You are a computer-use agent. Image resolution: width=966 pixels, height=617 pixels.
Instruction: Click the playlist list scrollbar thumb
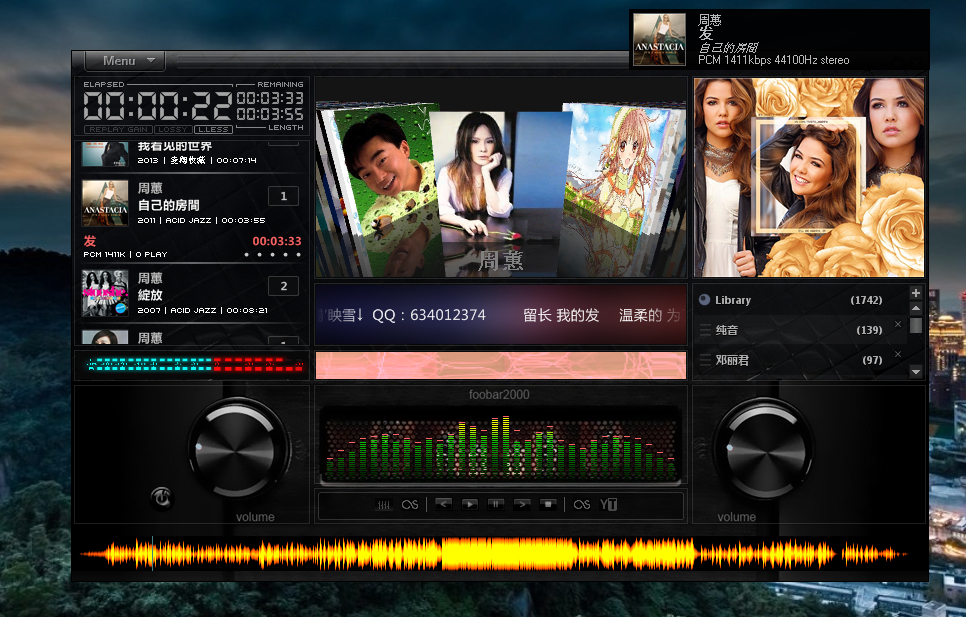[915, 325]
